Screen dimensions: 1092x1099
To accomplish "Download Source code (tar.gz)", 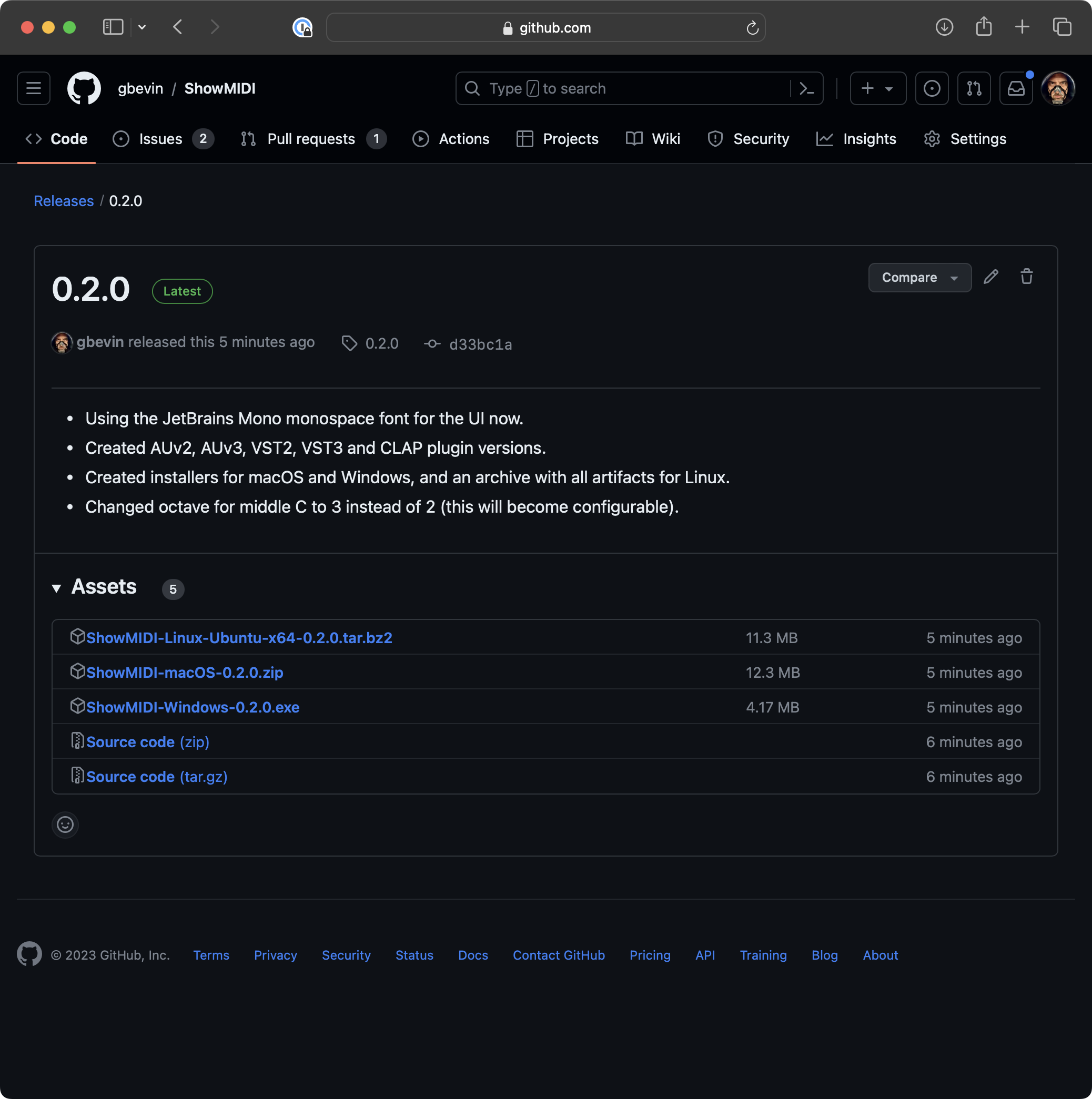I will (x=157, y=776).
